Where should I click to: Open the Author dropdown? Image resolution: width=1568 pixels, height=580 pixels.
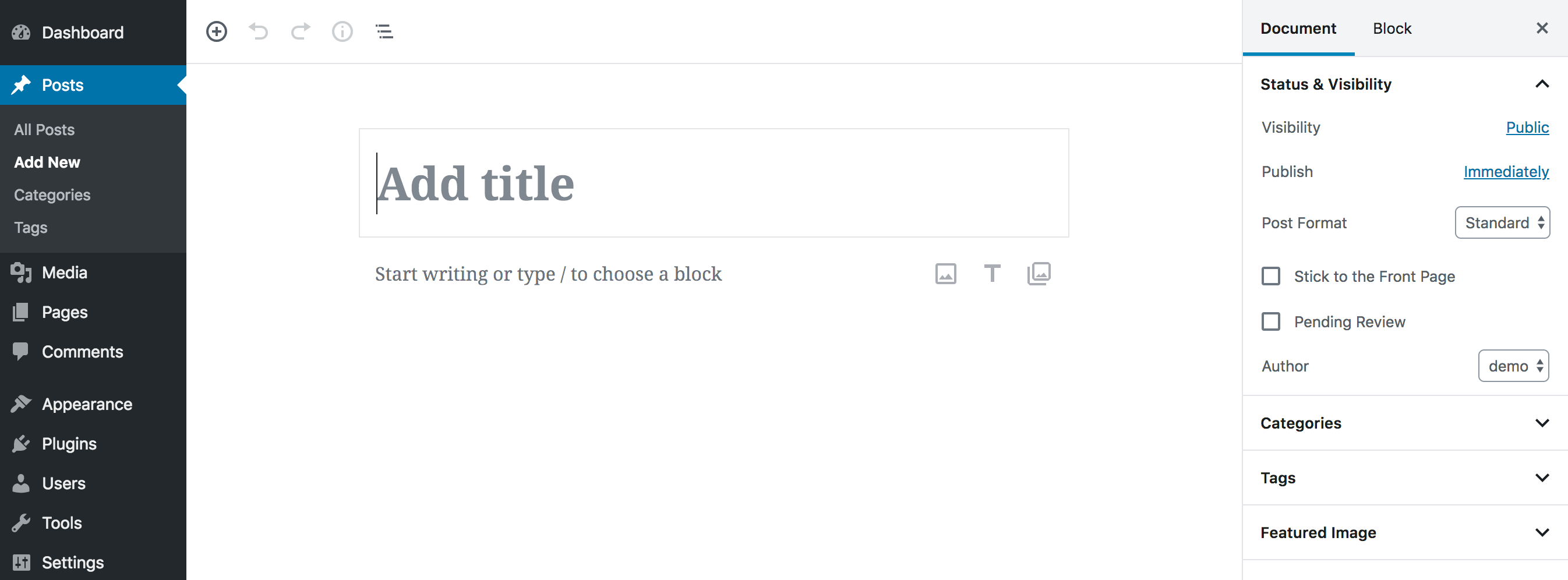click(x=1513, y=366)
